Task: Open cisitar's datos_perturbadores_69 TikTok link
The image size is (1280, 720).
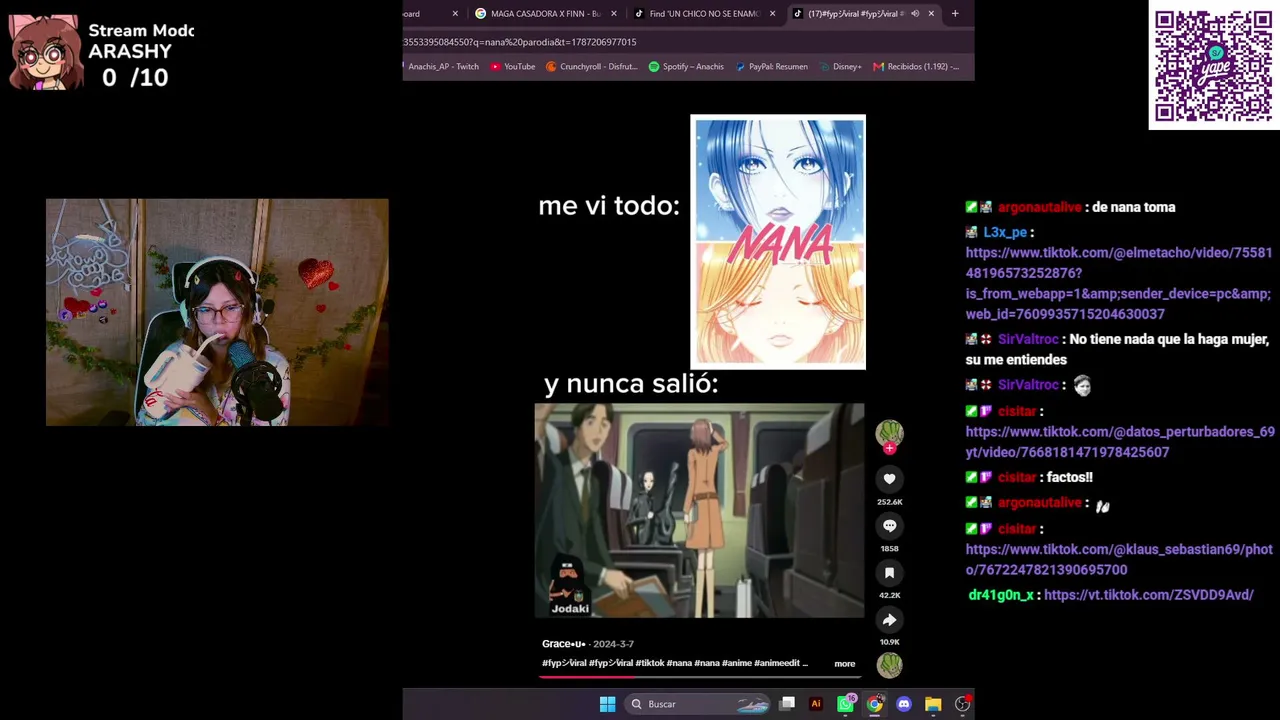Action: (x=1120, y=442)
